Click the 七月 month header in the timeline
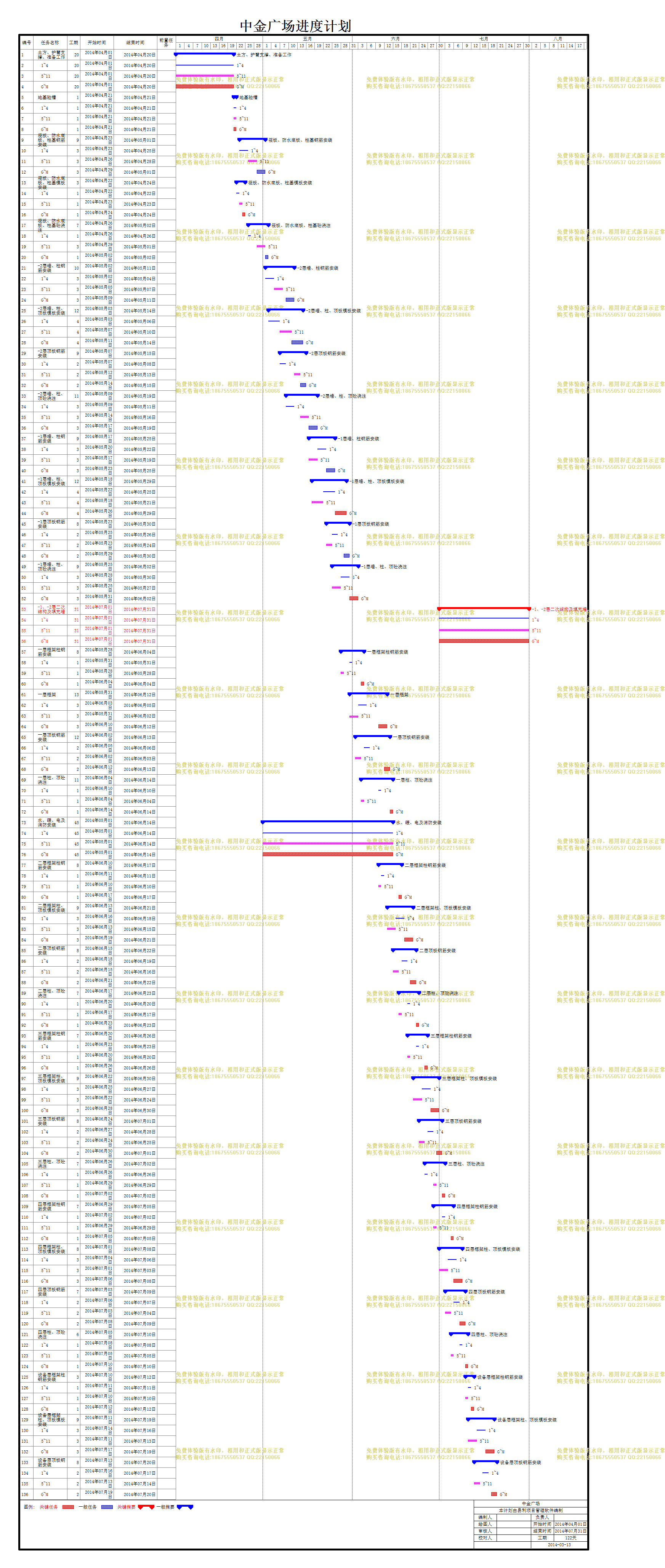 [x=484, y=39]
